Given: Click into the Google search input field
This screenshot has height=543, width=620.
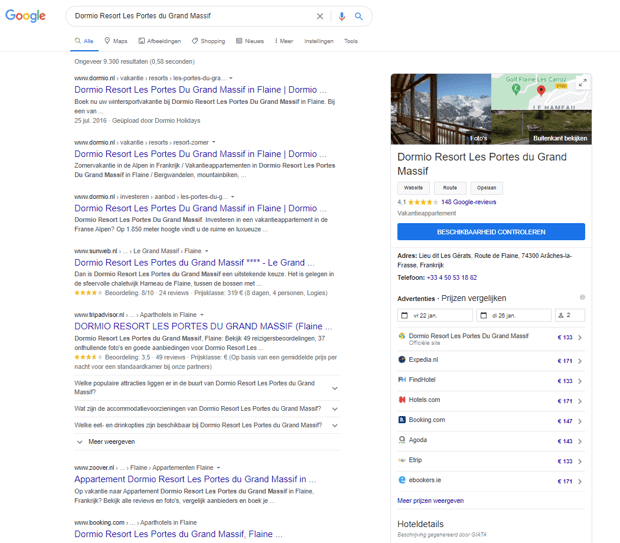Looking at the screenshot, I should (x=192, y=16).
